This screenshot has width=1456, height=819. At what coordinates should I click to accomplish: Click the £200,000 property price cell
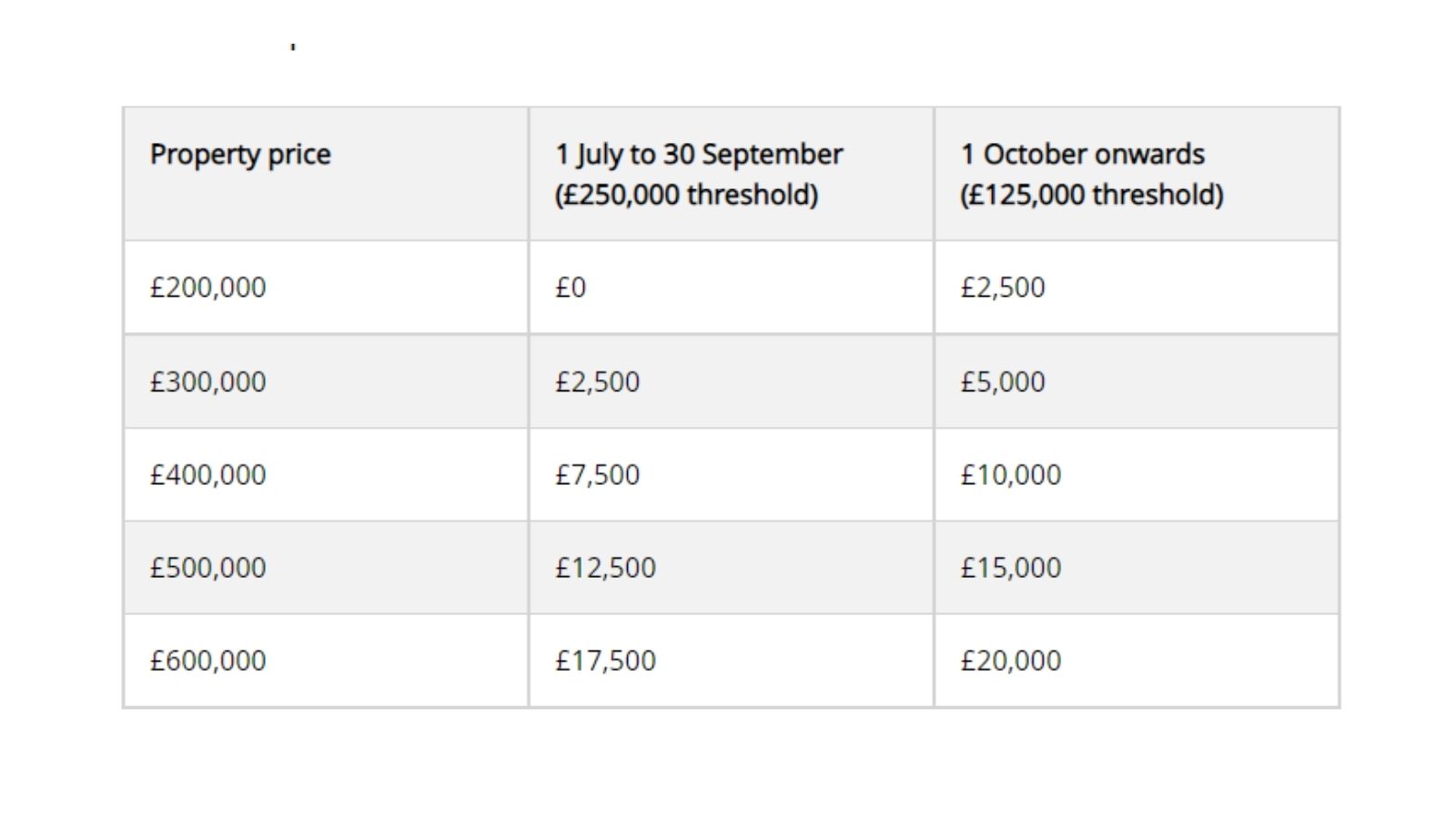(x=326, y=288)
